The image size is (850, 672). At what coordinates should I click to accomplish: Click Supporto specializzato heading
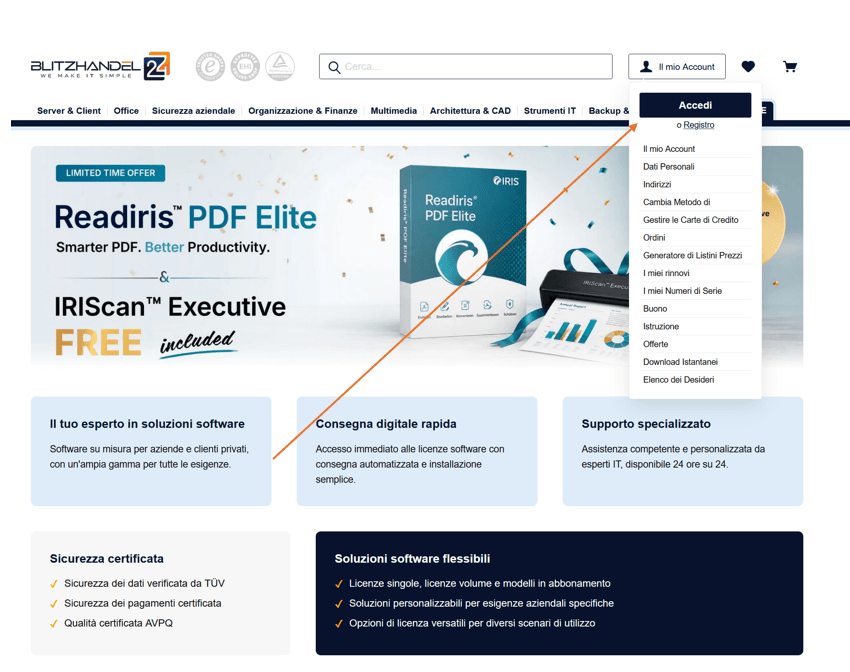[646, 424]
